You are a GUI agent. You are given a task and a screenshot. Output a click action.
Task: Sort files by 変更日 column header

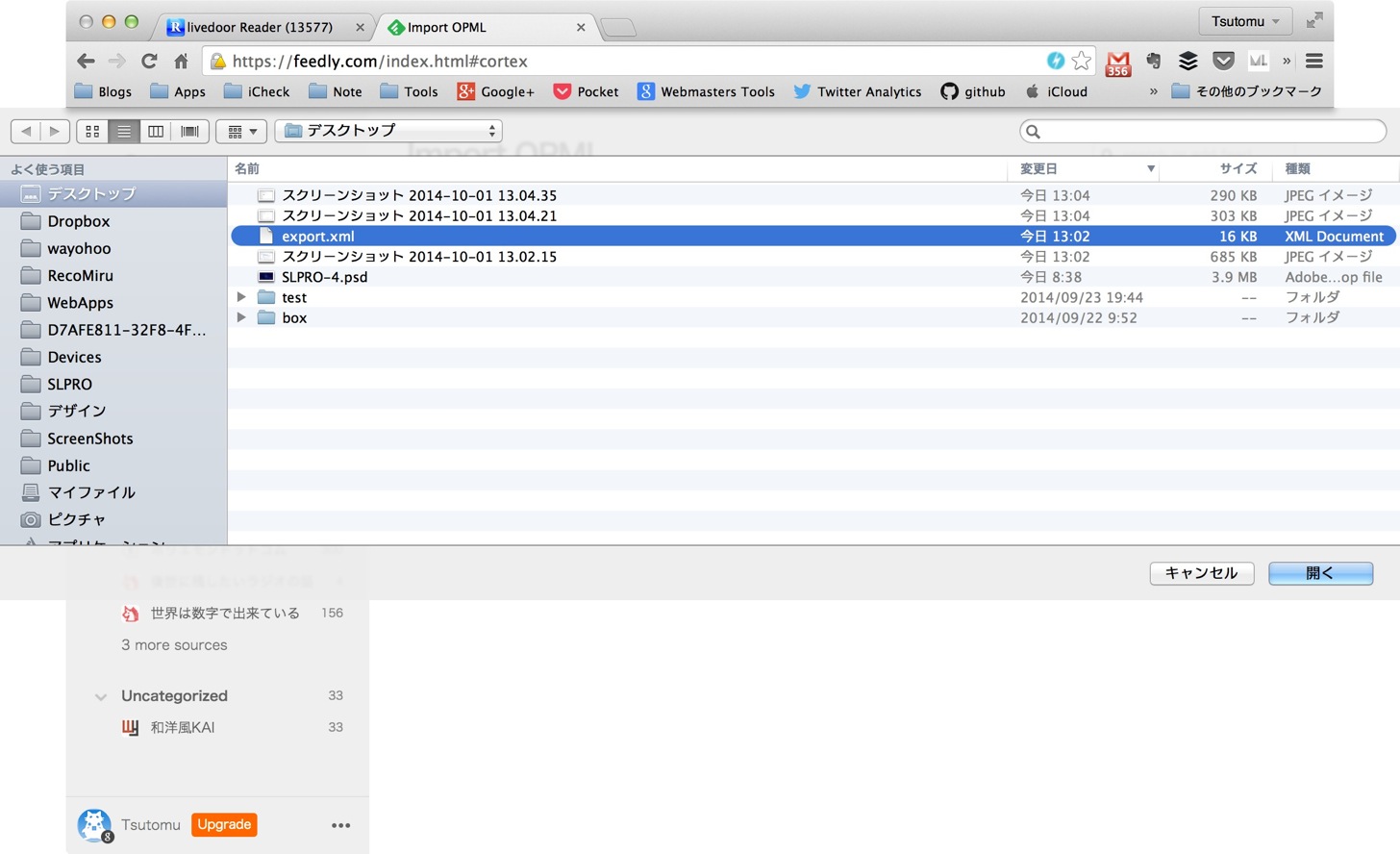point(1084,168)
